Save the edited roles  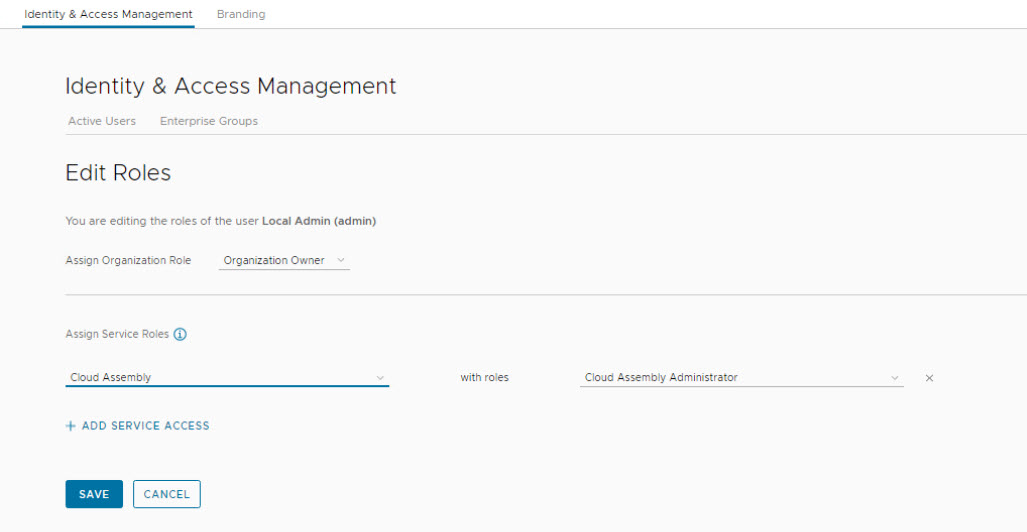pos(94,494)
